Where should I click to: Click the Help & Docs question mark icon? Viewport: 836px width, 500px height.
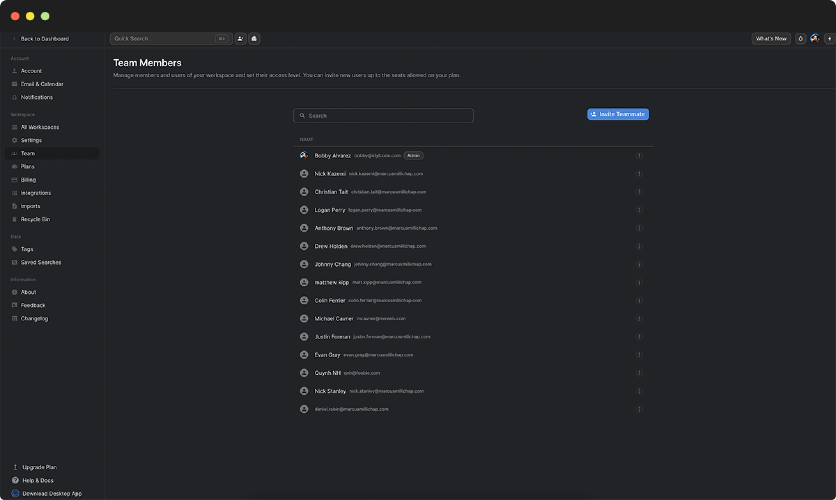(x=14, y=481)
